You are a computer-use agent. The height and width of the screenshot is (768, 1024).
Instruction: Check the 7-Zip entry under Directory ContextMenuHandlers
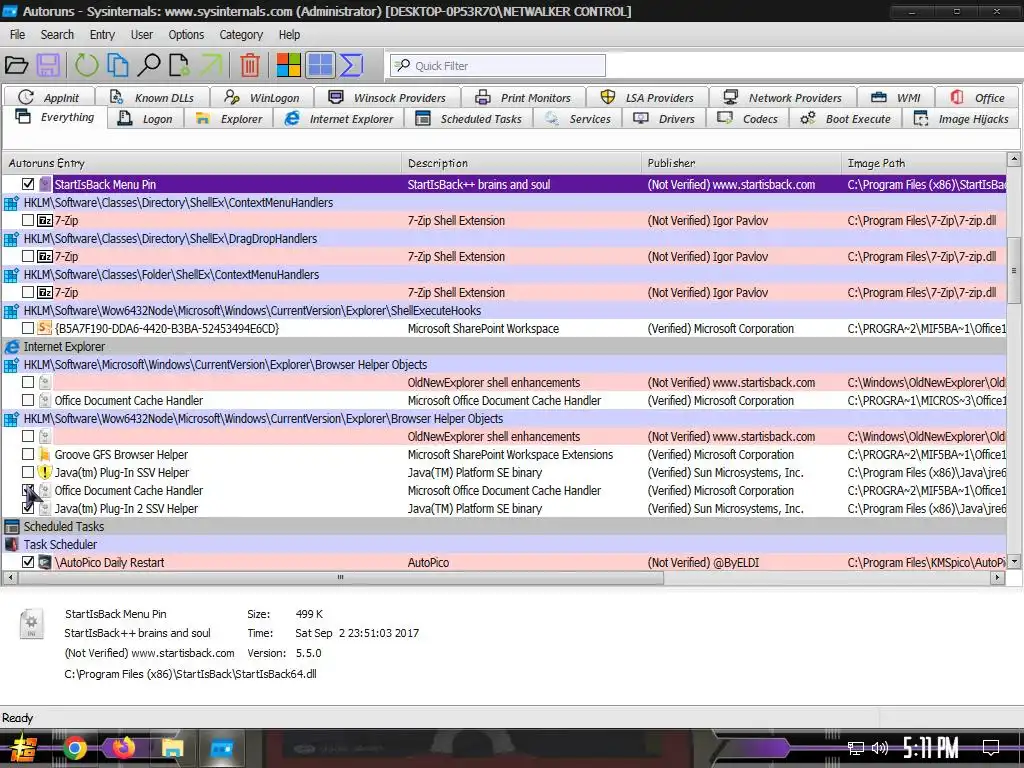[28, 220]
